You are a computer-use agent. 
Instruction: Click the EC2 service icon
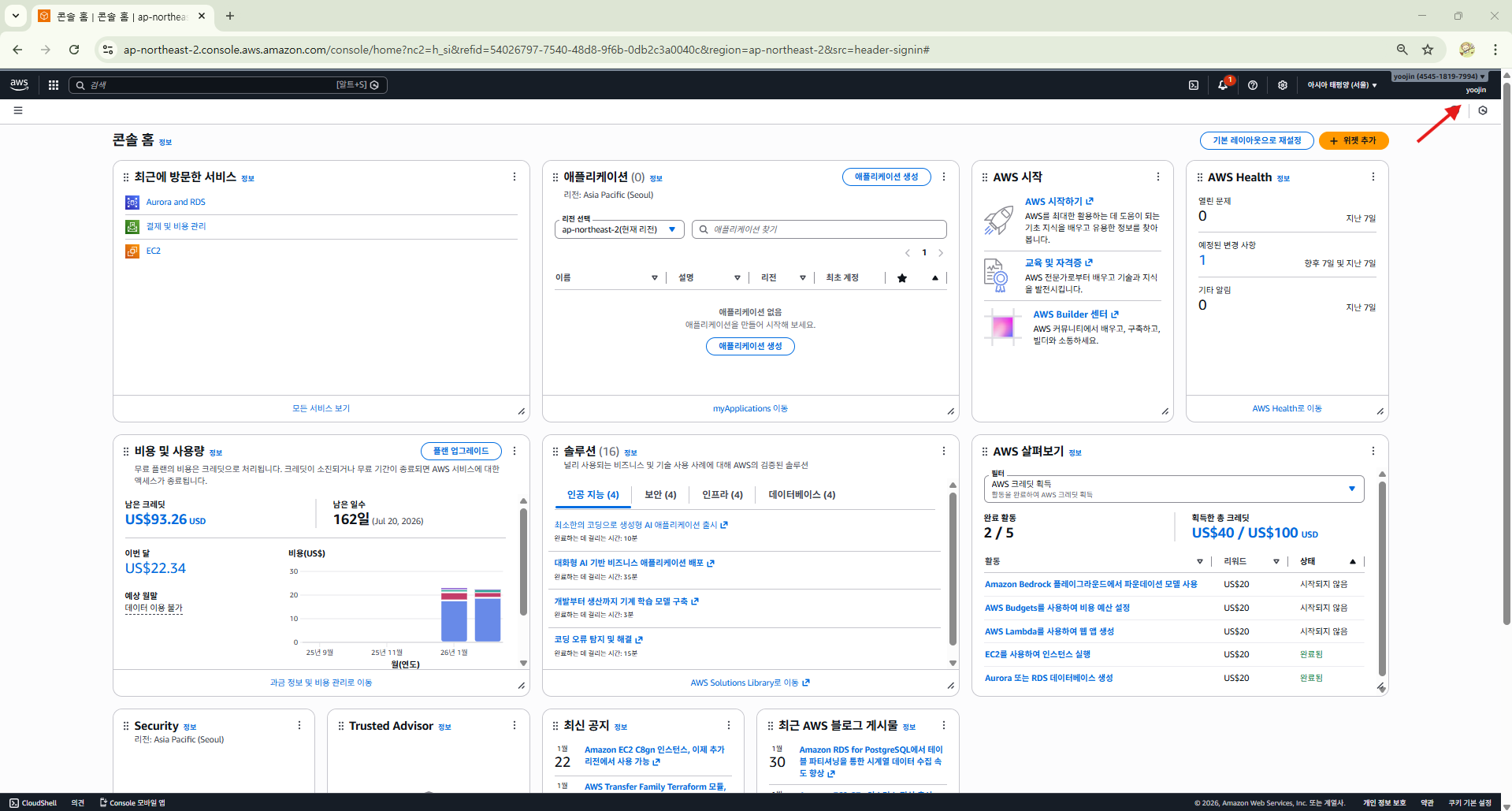132,251
